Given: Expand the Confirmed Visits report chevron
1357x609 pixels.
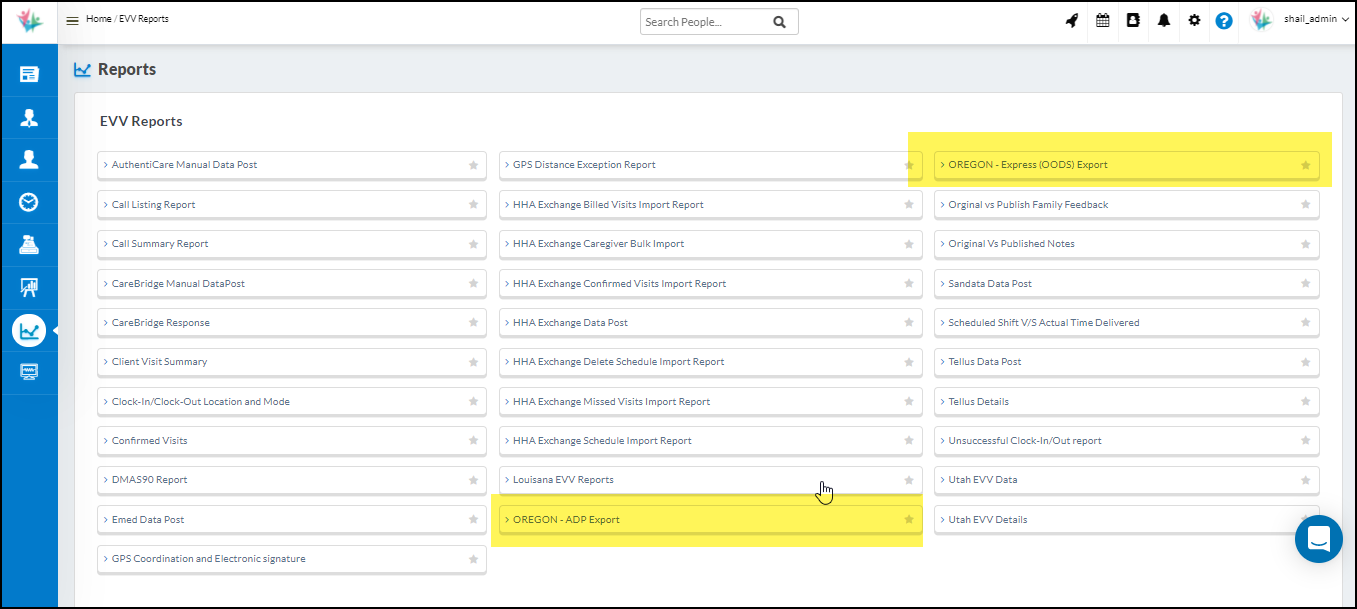Looking at the screenshot, I should coord(105,441).
